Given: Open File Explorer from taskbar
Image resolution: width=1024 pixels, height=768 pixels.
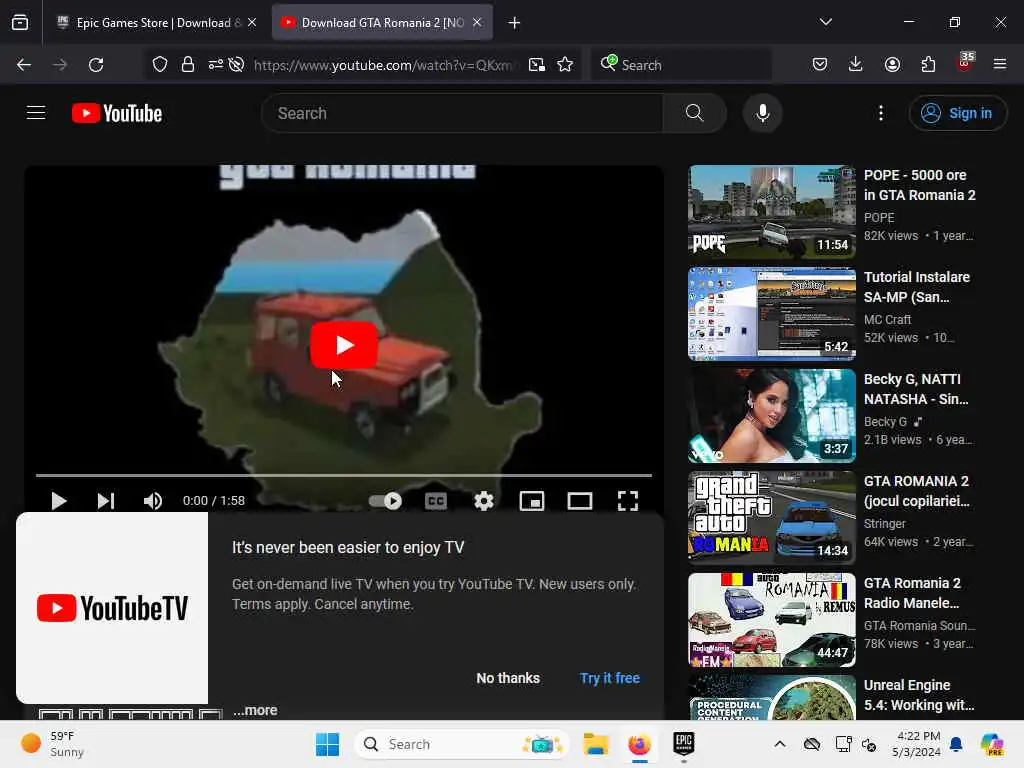Looking at the screenshot, I should (x=596, y=744).
